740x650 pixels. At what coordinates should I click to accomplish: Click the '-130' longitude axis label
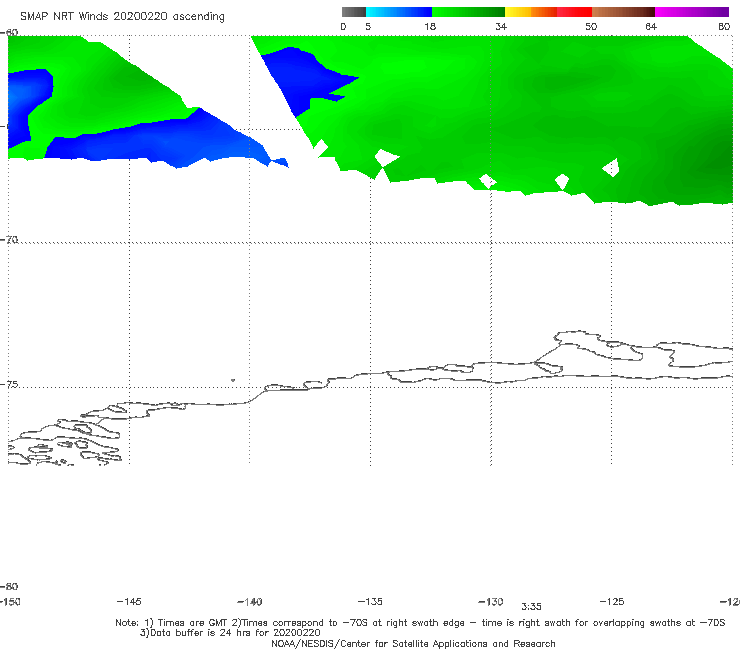click(491, 602)
